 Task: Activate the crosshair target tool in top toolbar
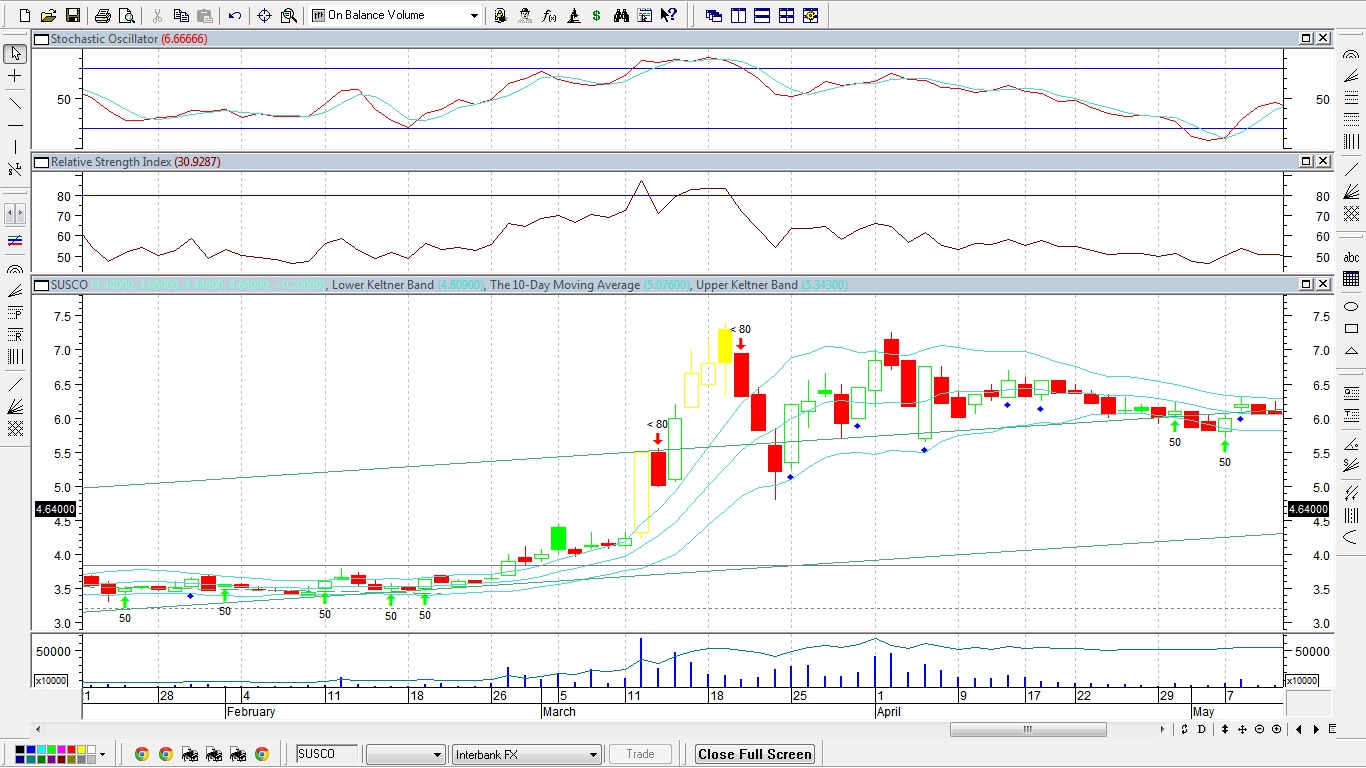click(265, 15)
